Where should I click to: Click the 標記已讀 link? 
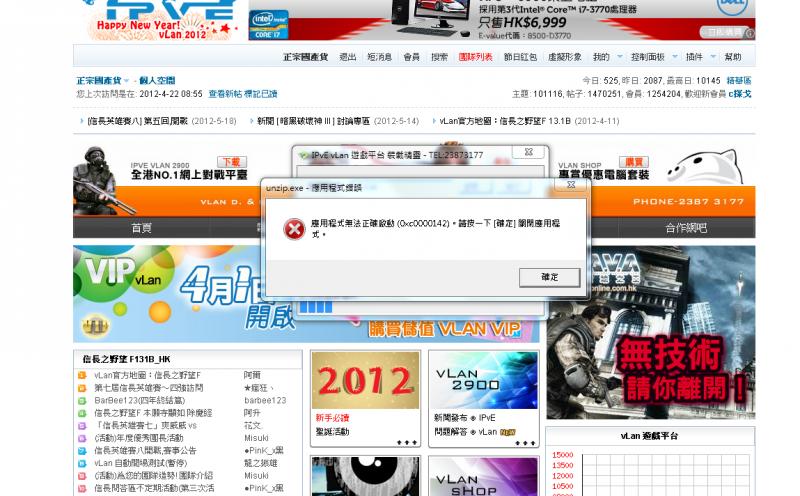coord(261,94)
